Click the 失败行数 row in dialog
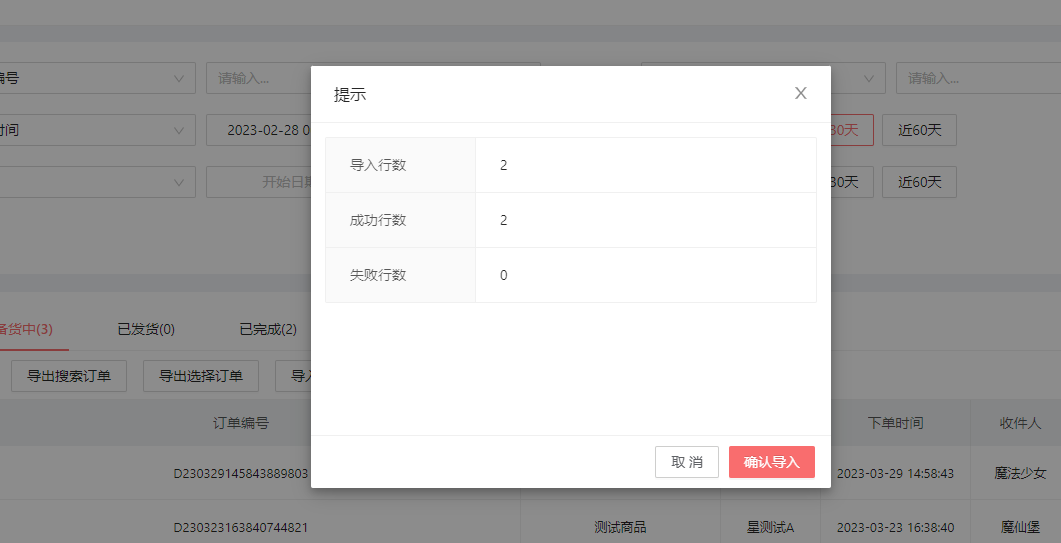 [x=570, y=275]
